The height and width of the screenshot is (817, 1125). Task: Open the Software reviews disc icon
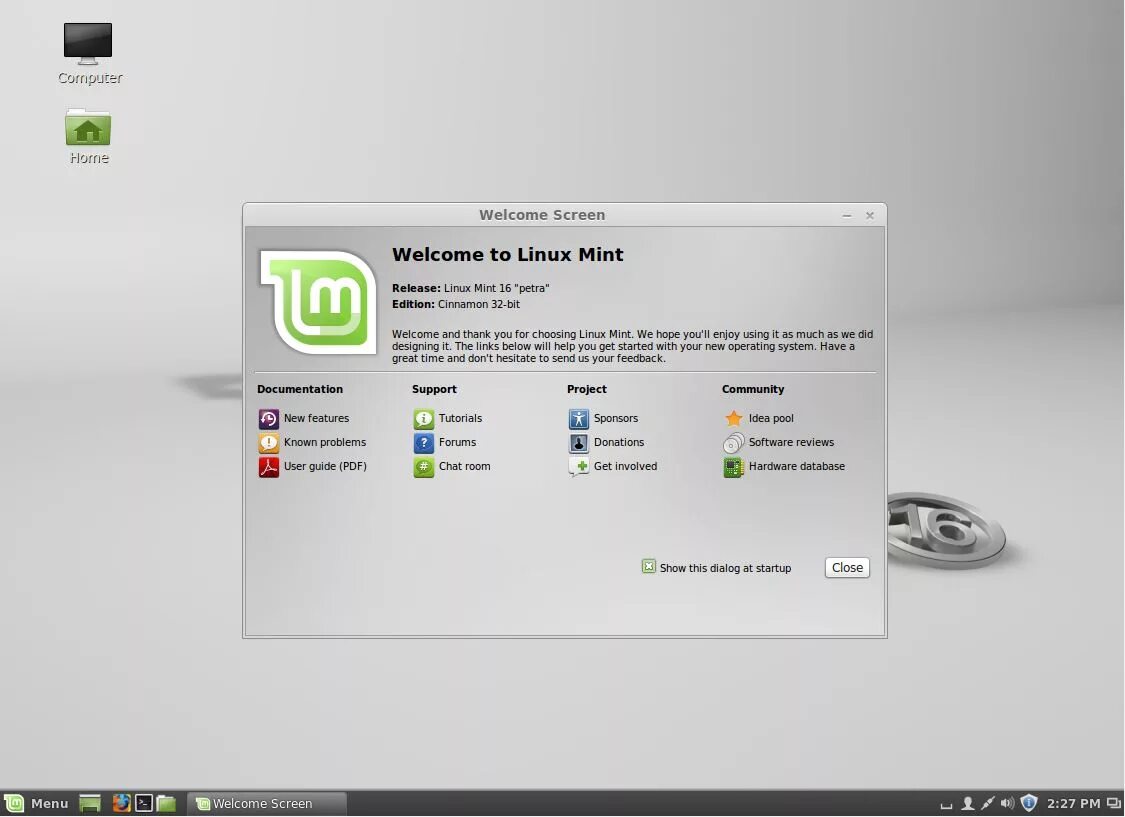pos(733,443)
